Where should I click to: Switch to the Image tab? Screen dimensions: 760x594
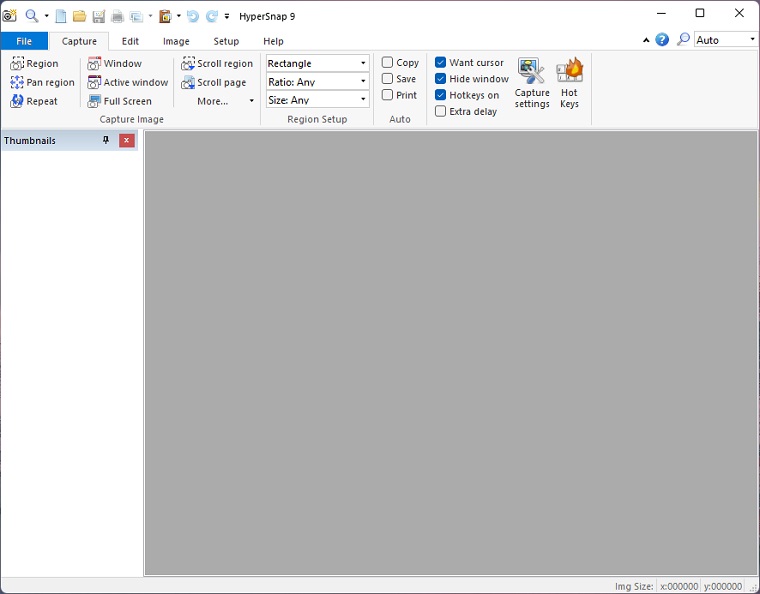(x=176, y=41)
